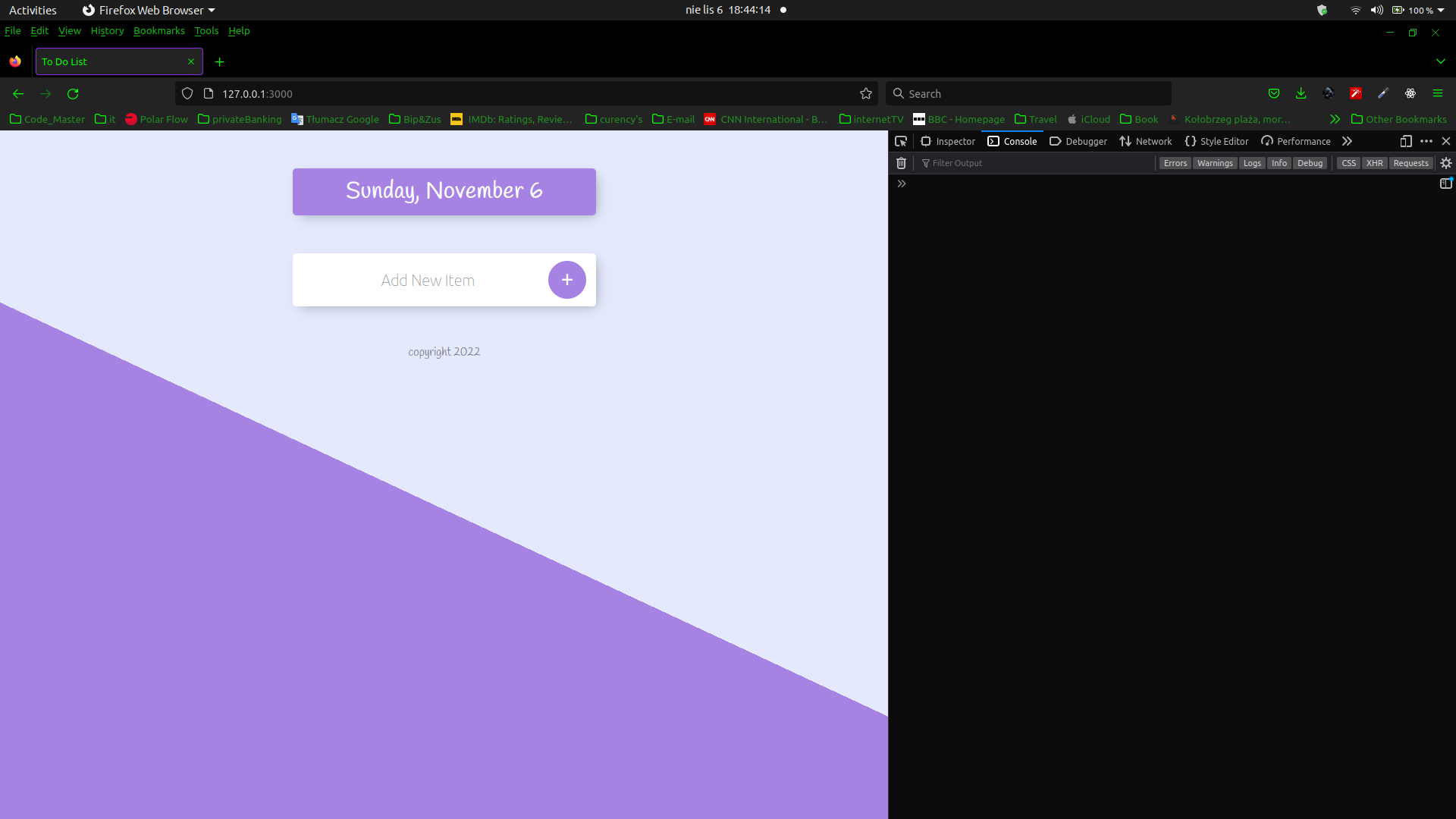
Task: Click the bookmark this page star icon
Action: (x=866, y=93)
